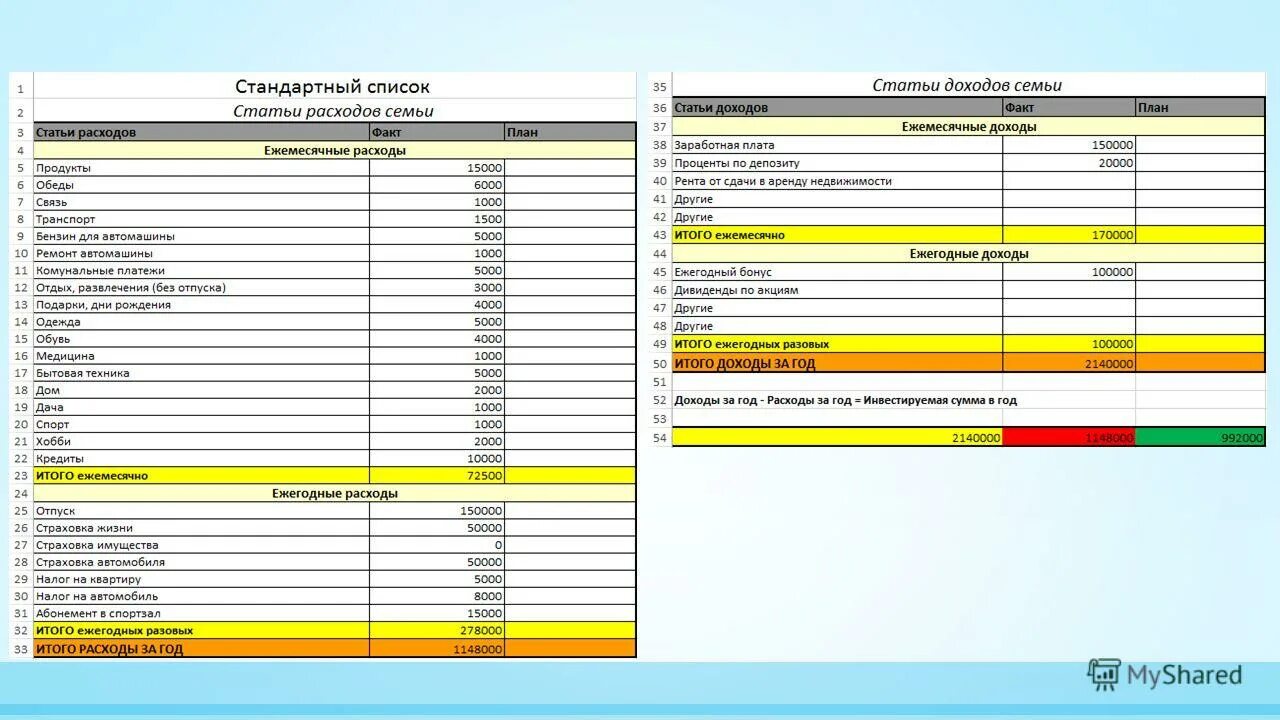Select the "Подарки, дни рождения" cell
This screenshot has width=1280, height=720.
tap(201, 305)
